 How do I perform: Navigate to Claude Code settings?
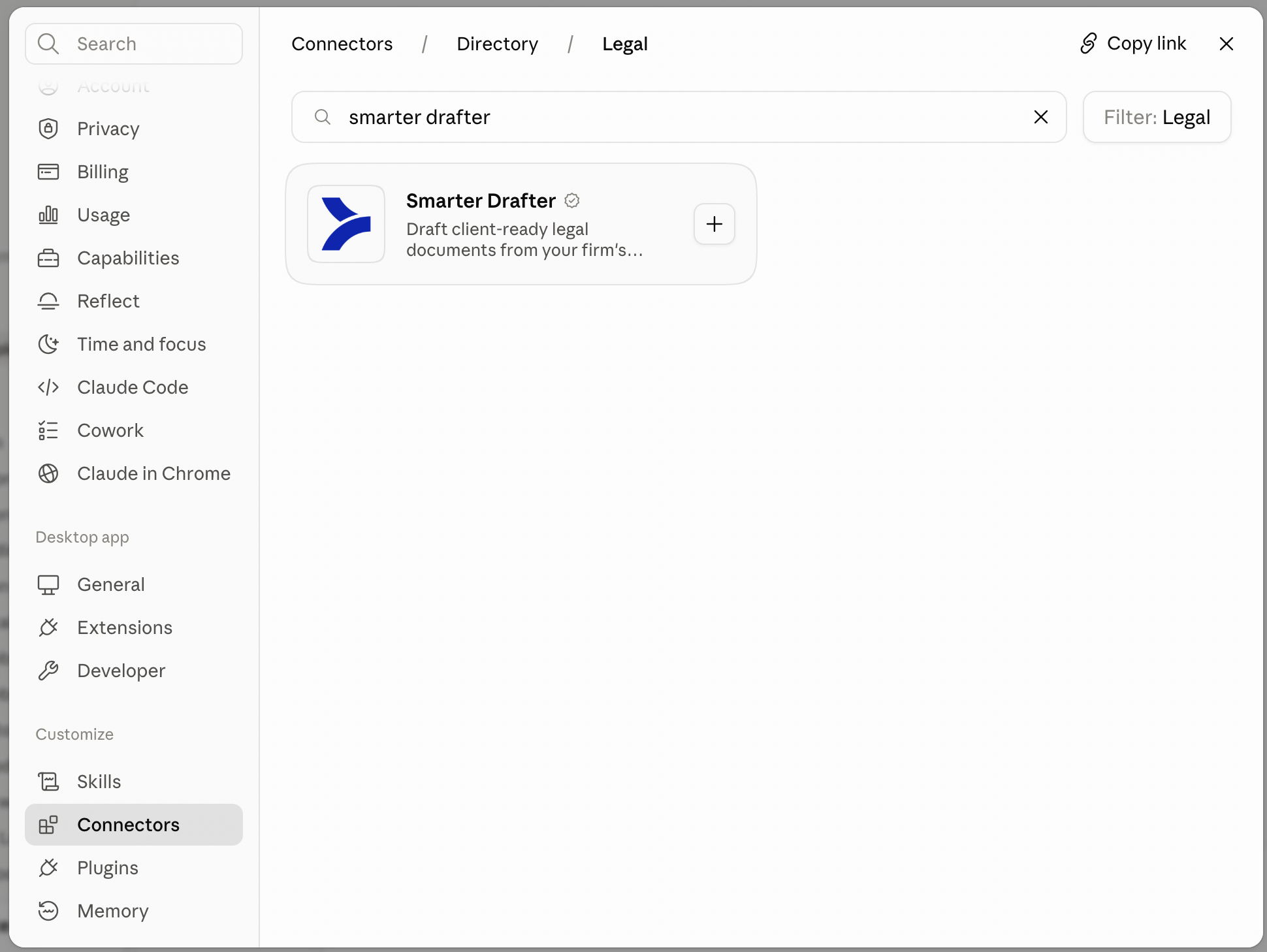(x=134, y=387)
